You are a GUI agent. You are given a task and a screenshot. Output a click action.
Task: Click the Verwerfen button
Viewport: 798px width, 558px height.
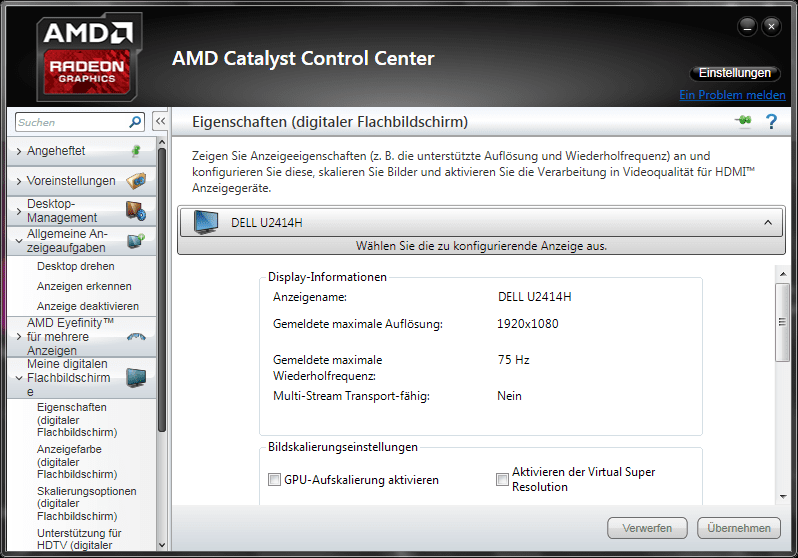(x=647, y=528)
